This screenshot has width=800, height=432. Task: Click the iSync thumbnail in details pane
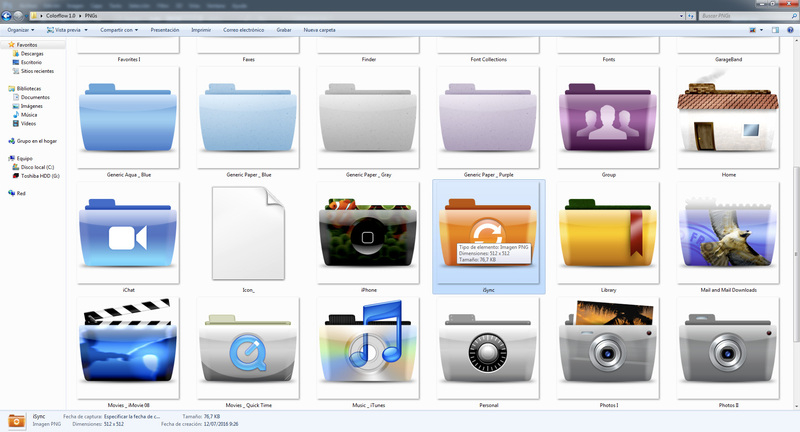tap(16, 421)
